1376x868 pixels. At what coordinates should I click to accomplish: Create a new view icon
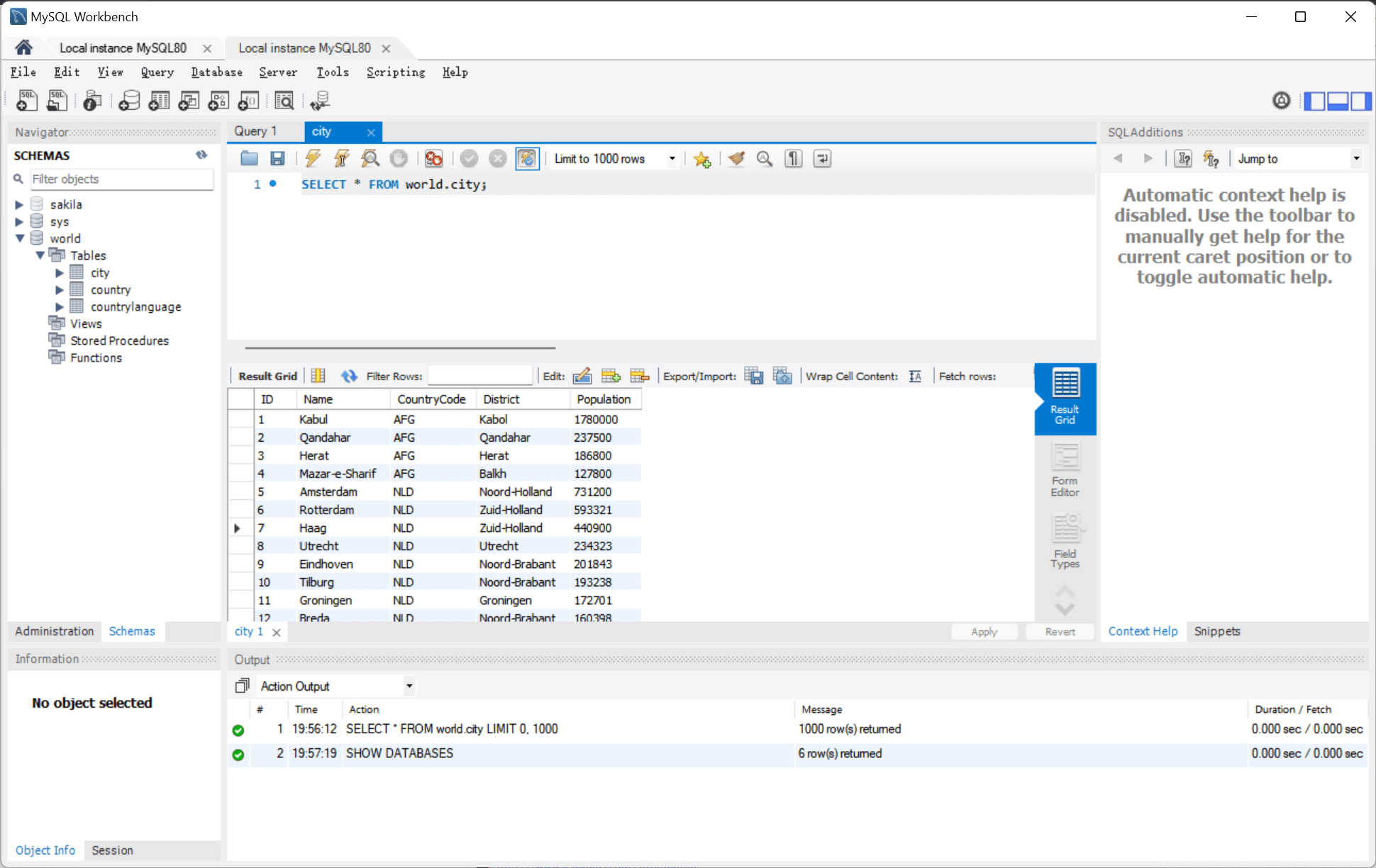(189, 101)
